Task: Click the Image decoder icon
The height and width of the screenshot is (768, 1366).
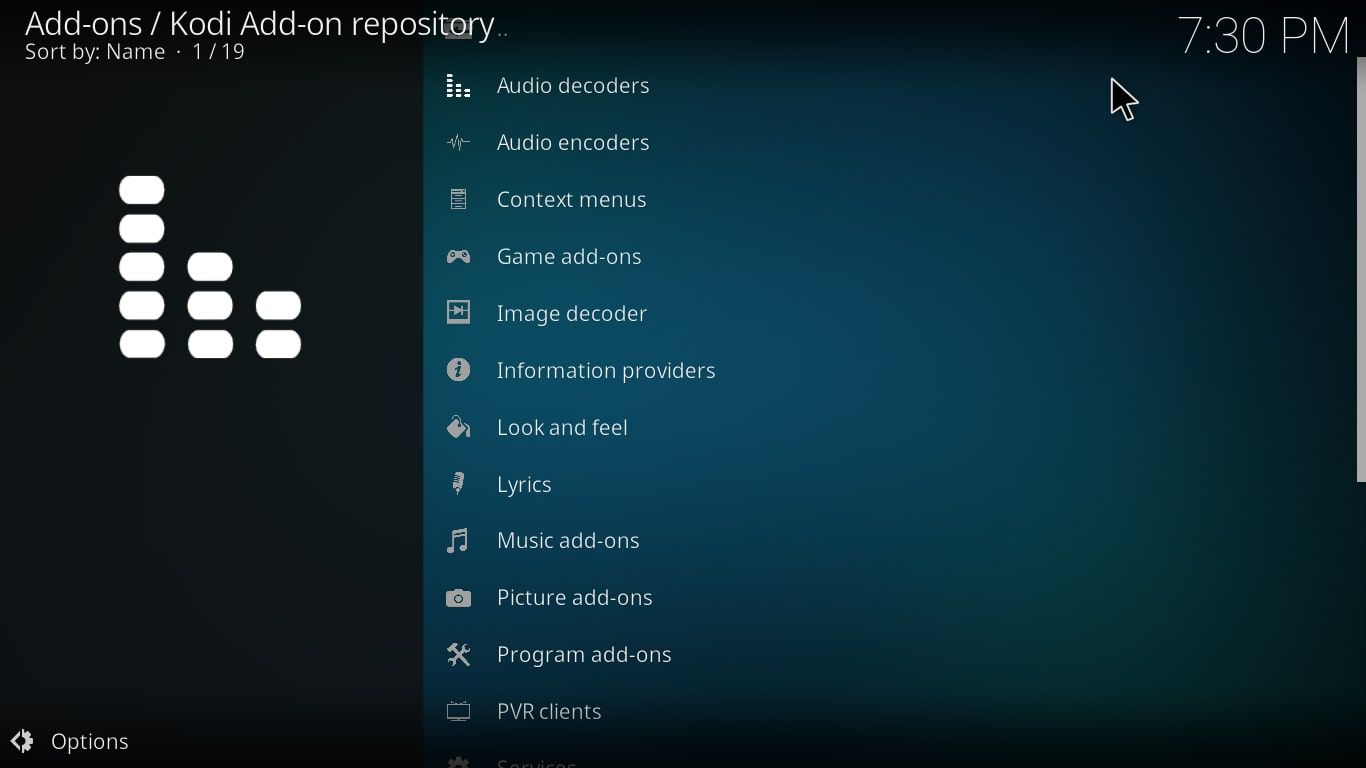Action: click(x=458, y=314)
